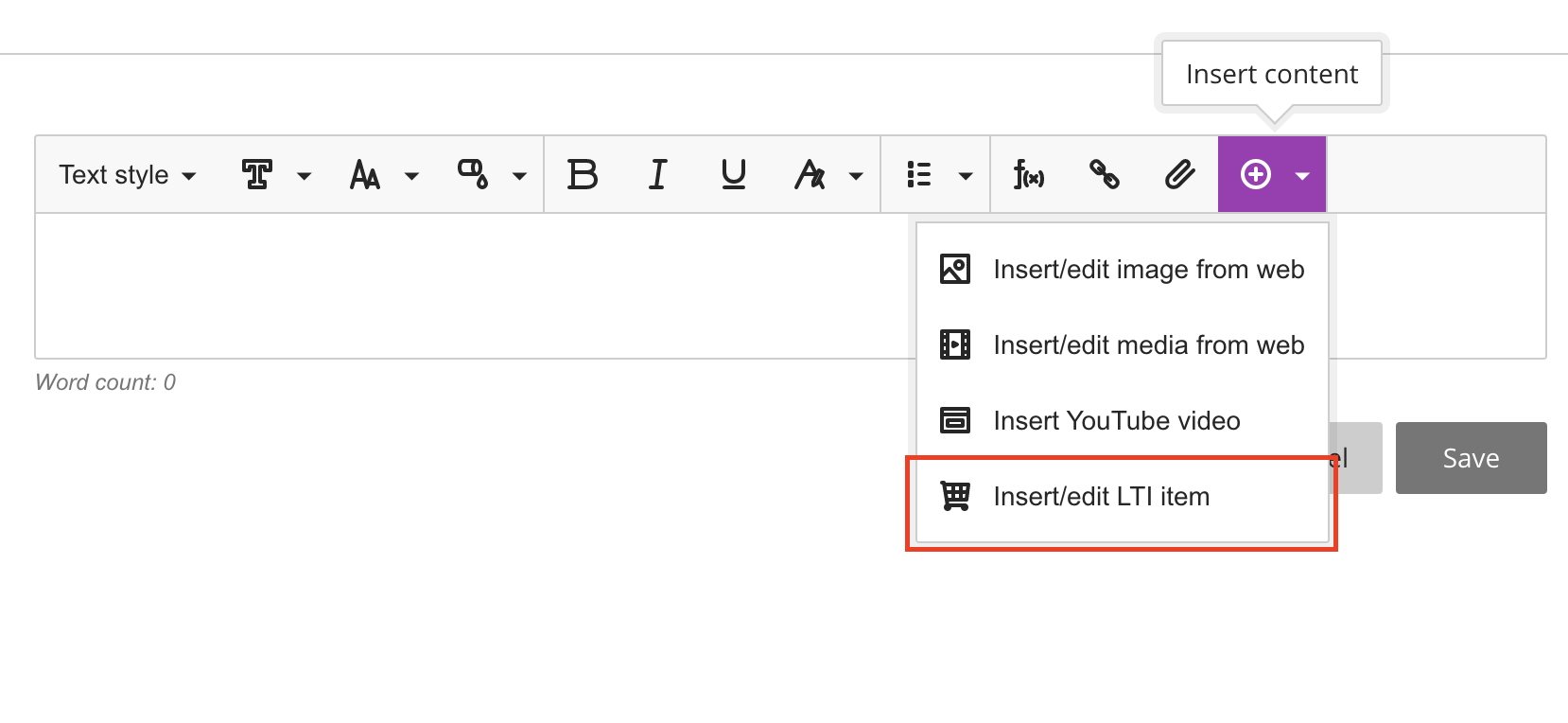
Task: Attach a file using the paperclip icon
Action: click(x=1179, y=175)
